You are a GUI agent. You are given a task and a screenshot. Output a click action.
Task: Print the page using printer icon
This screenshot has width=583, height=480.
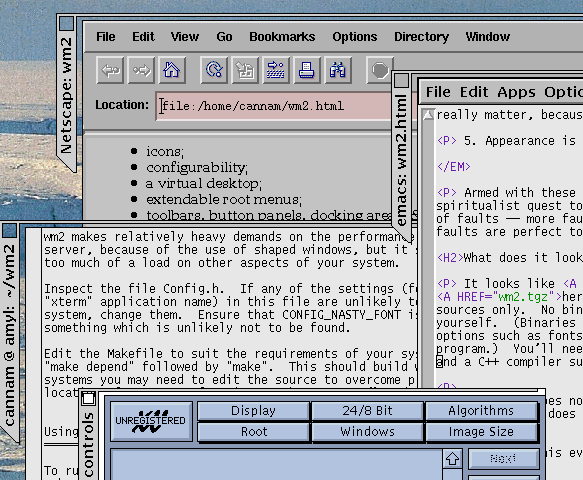(307, 70)
